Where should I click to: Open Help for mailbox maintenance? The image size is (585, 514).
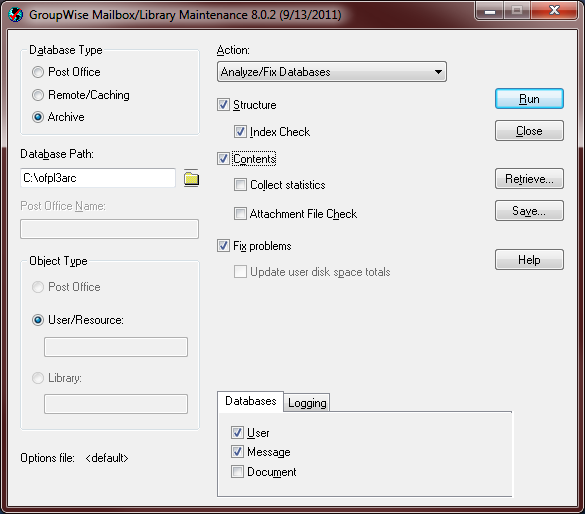coord(529,259)
